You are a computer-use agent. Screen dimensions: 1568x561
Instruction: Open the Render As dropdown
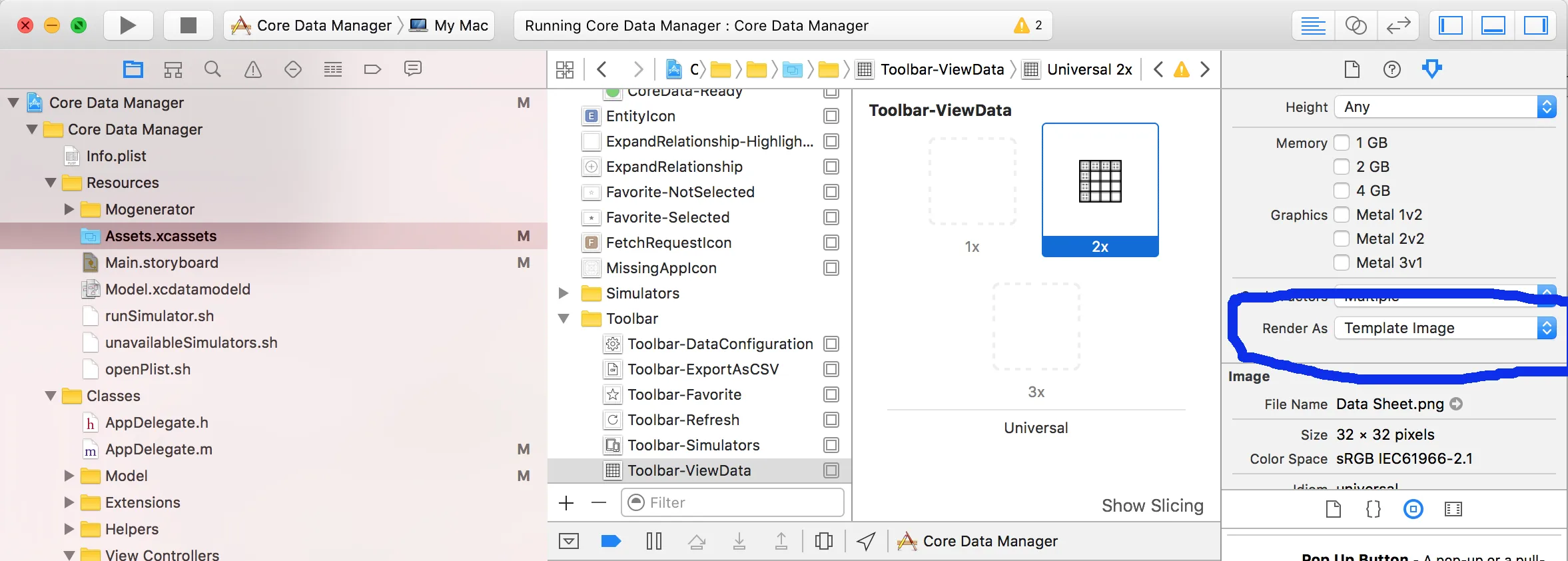(x=1445, y=328)
